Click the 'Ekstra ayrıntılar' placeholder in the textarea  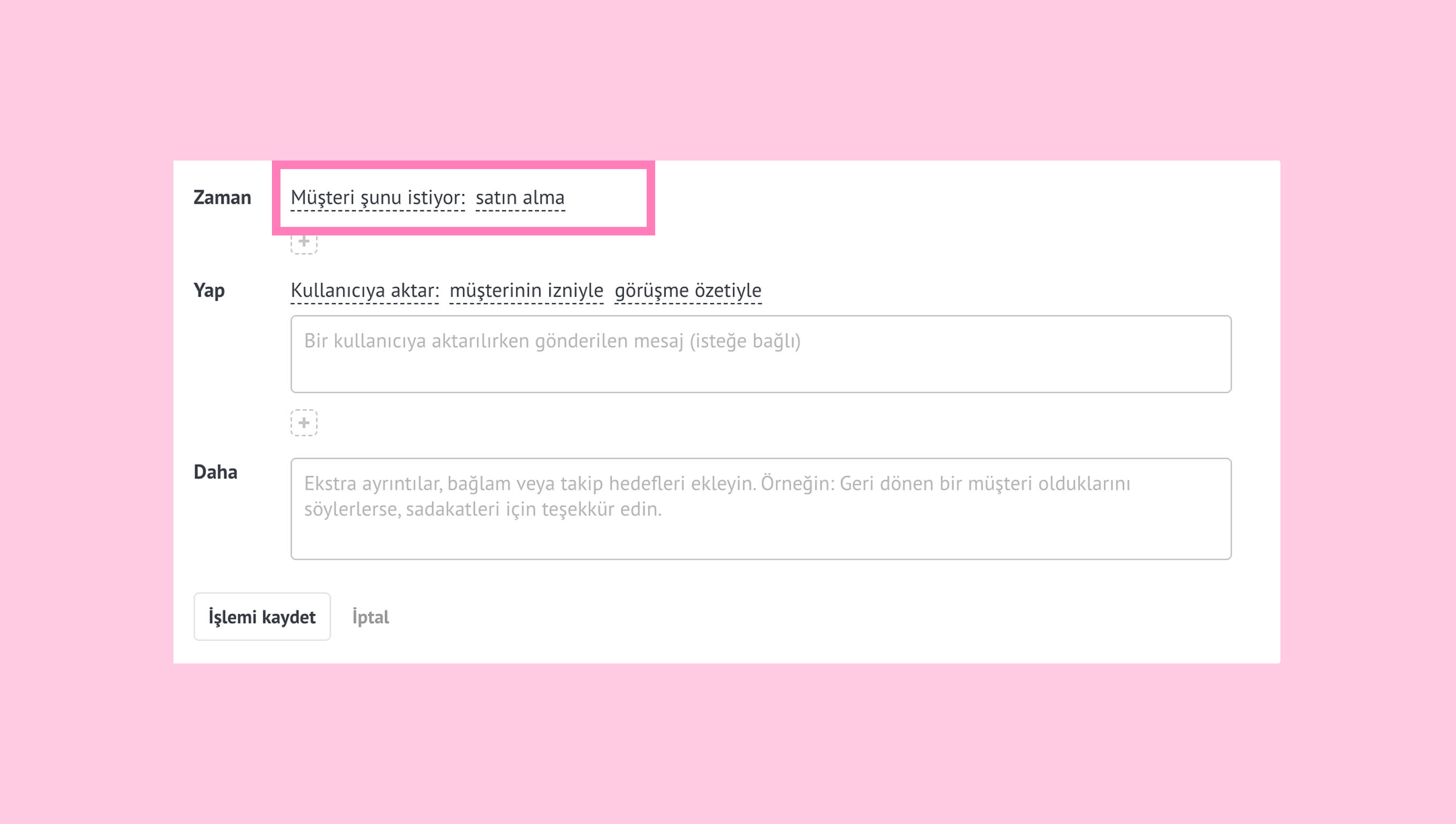click(373, 484)
